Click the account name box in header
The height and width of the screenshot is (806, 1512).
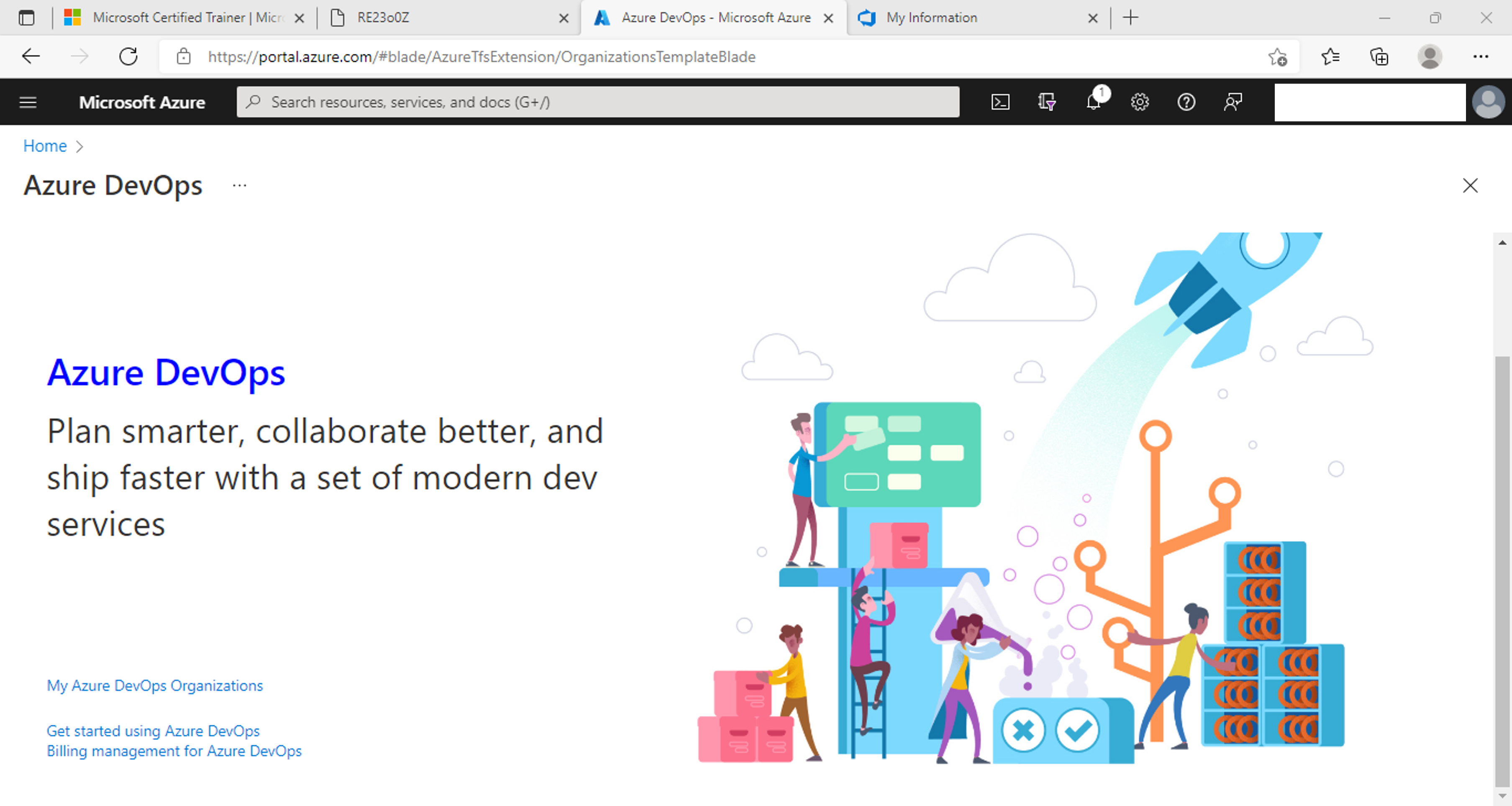1370,102
